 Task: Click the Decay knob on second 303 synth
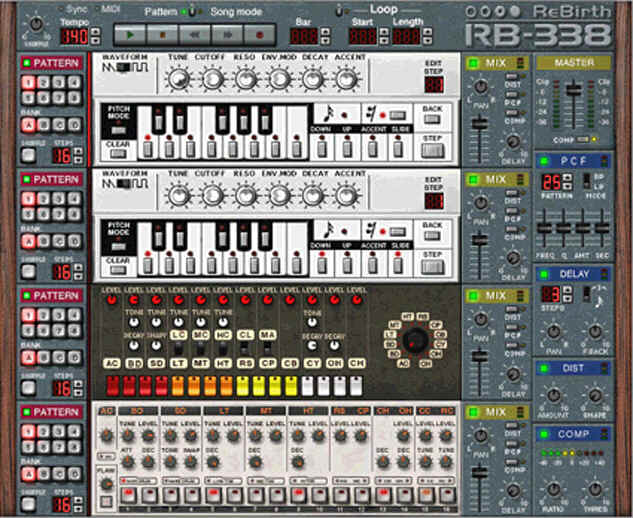(x=313, y=195)
